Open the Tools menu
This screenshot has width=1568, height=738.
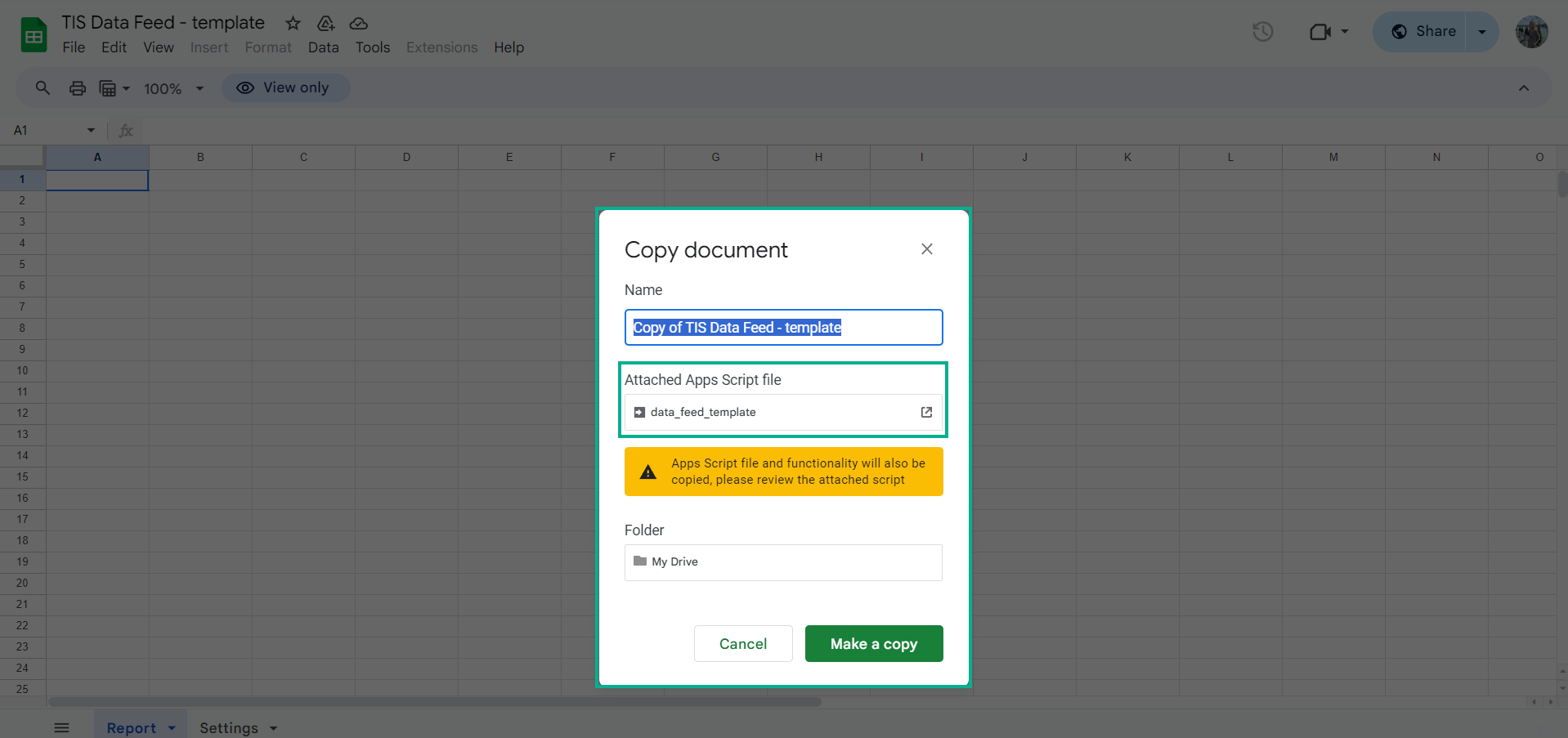point(372,47)
